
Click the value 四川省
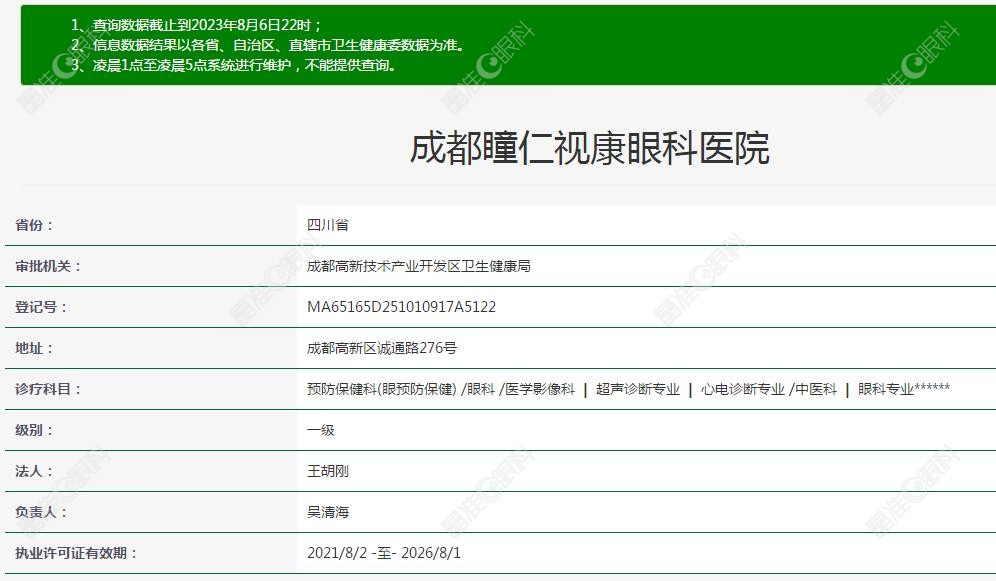click(328, 225)
